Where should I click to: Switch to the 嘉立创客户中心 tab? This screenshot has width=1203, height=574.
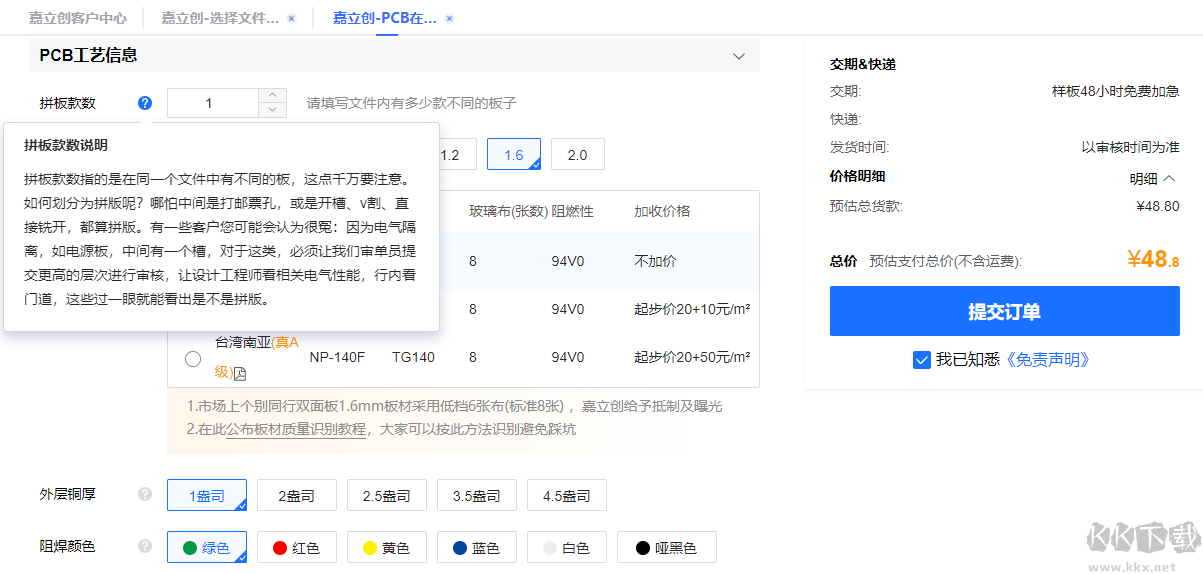pyautogui.click(x=77, y=18)
